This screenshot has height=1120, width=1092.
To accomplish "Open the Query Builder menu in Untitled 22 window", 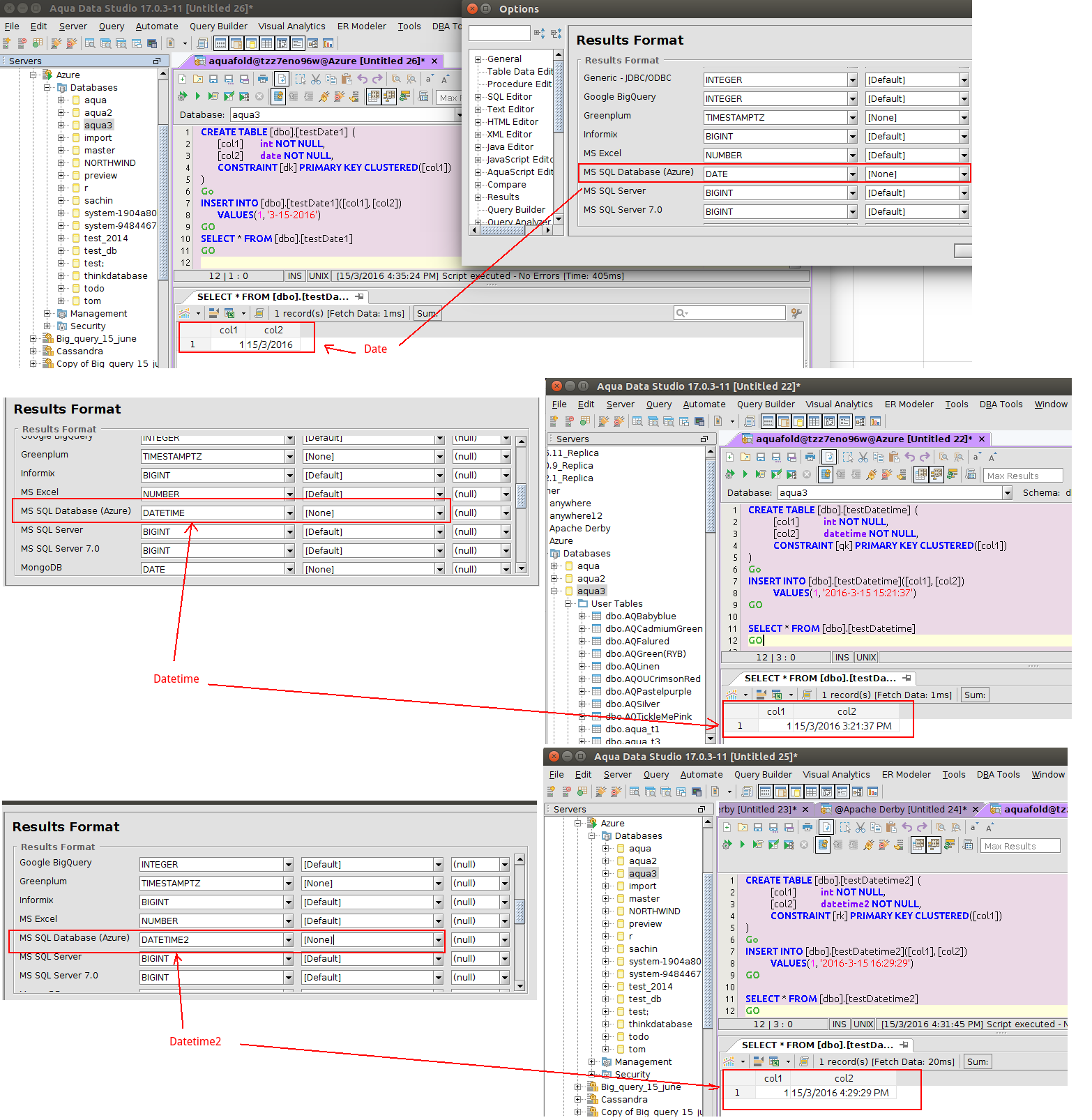I will pos(766,404).
